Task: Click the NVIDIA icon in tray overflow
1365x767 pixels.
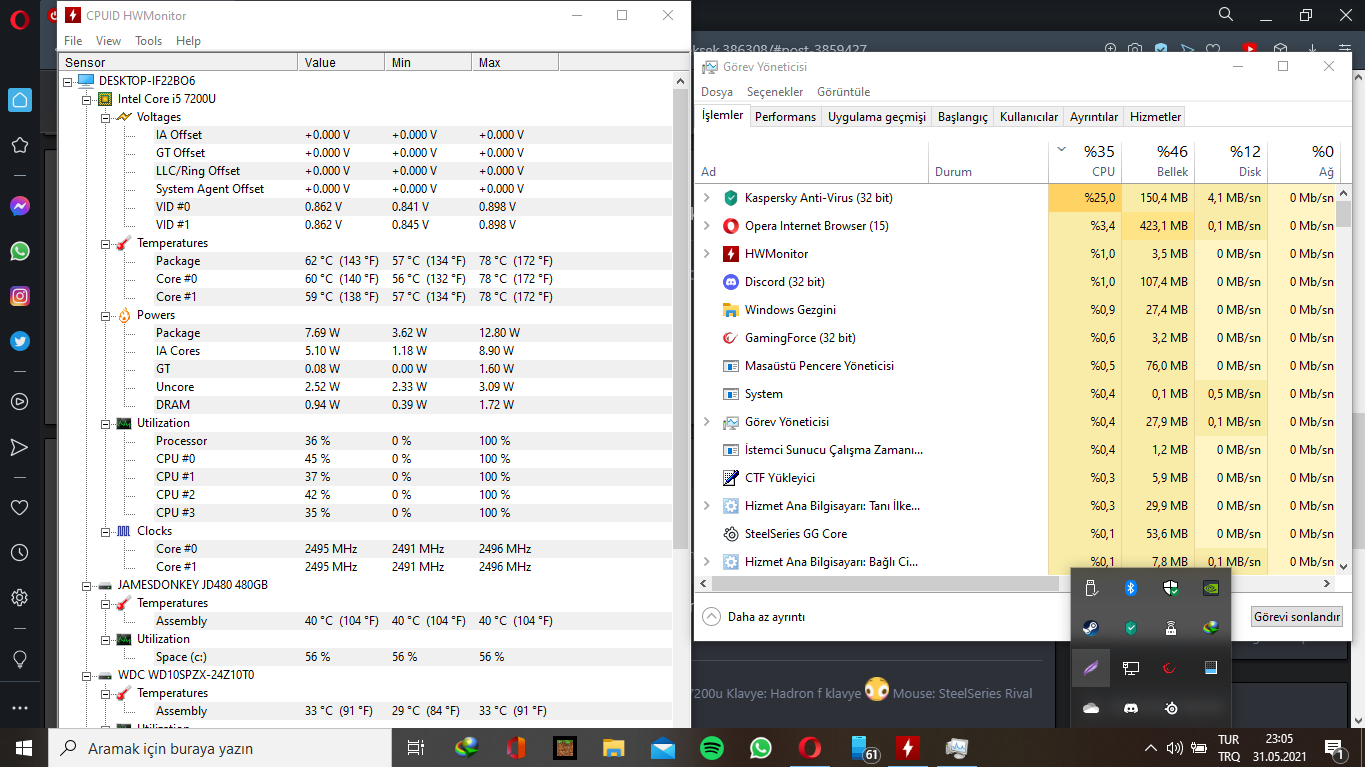Action: pos(1211,588)
